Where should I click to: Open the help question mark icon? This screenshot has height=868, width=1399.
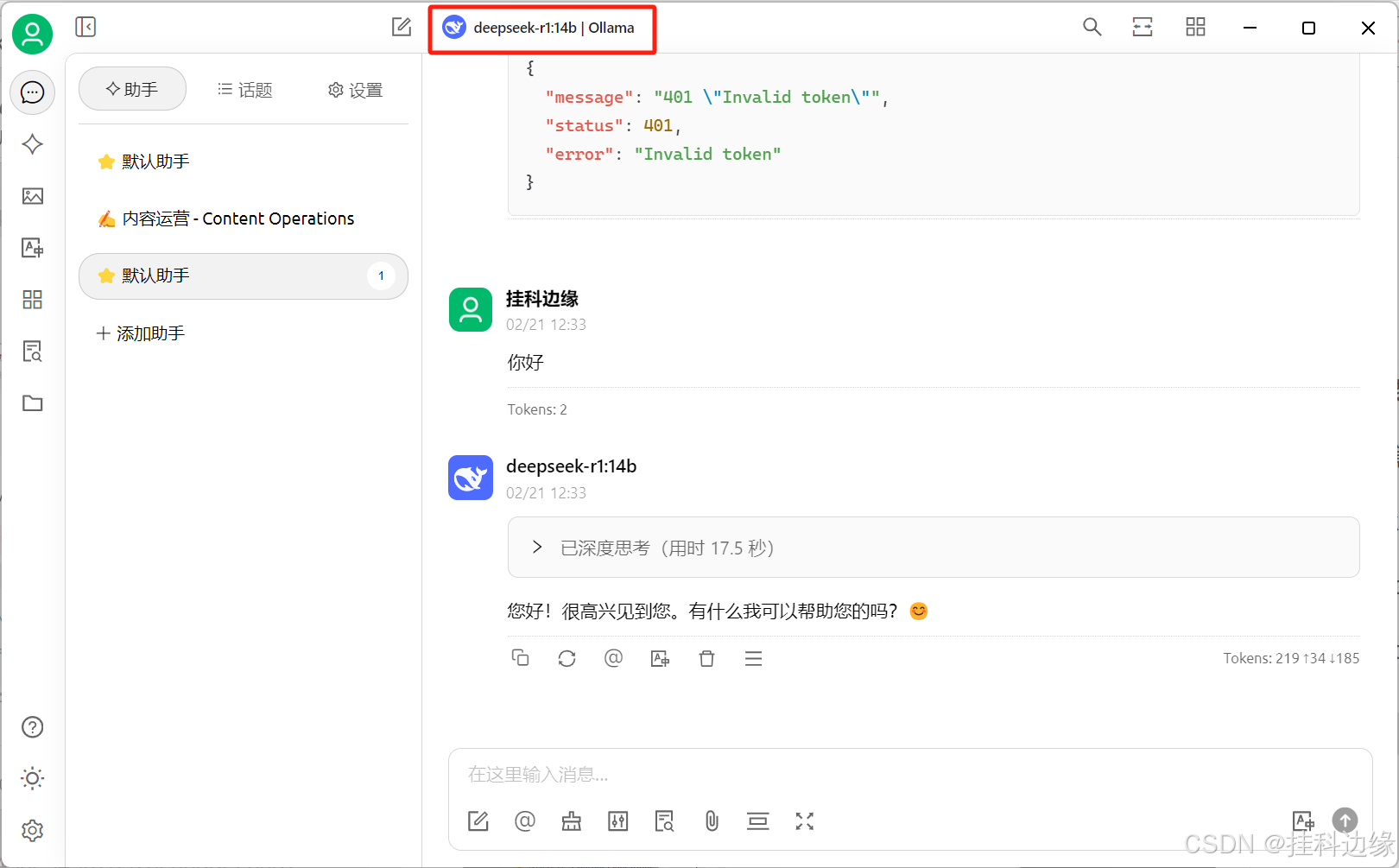pyautogui.click(x=33, y=727)
